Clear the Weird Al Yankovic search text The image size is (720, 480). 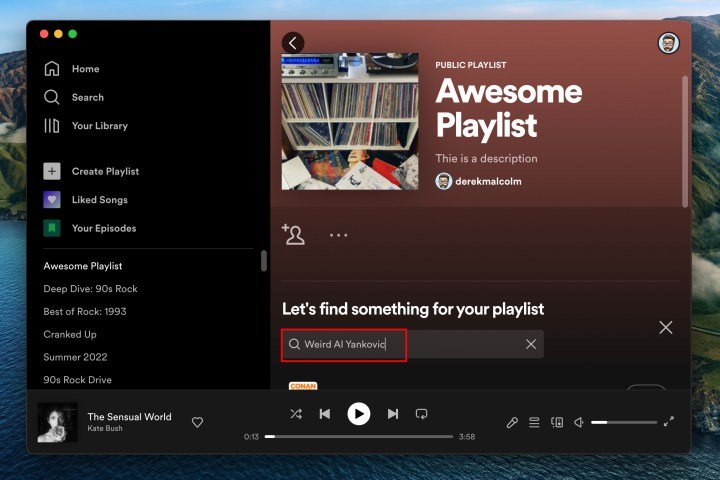531,344
